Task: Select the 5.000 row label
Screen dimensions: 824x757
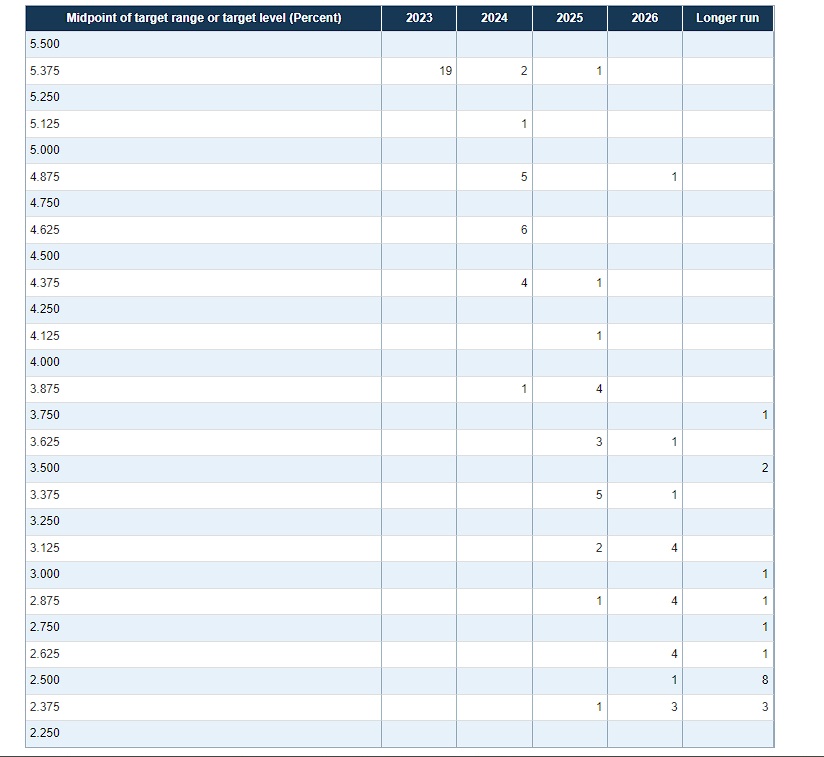Action: click(45, 150)
